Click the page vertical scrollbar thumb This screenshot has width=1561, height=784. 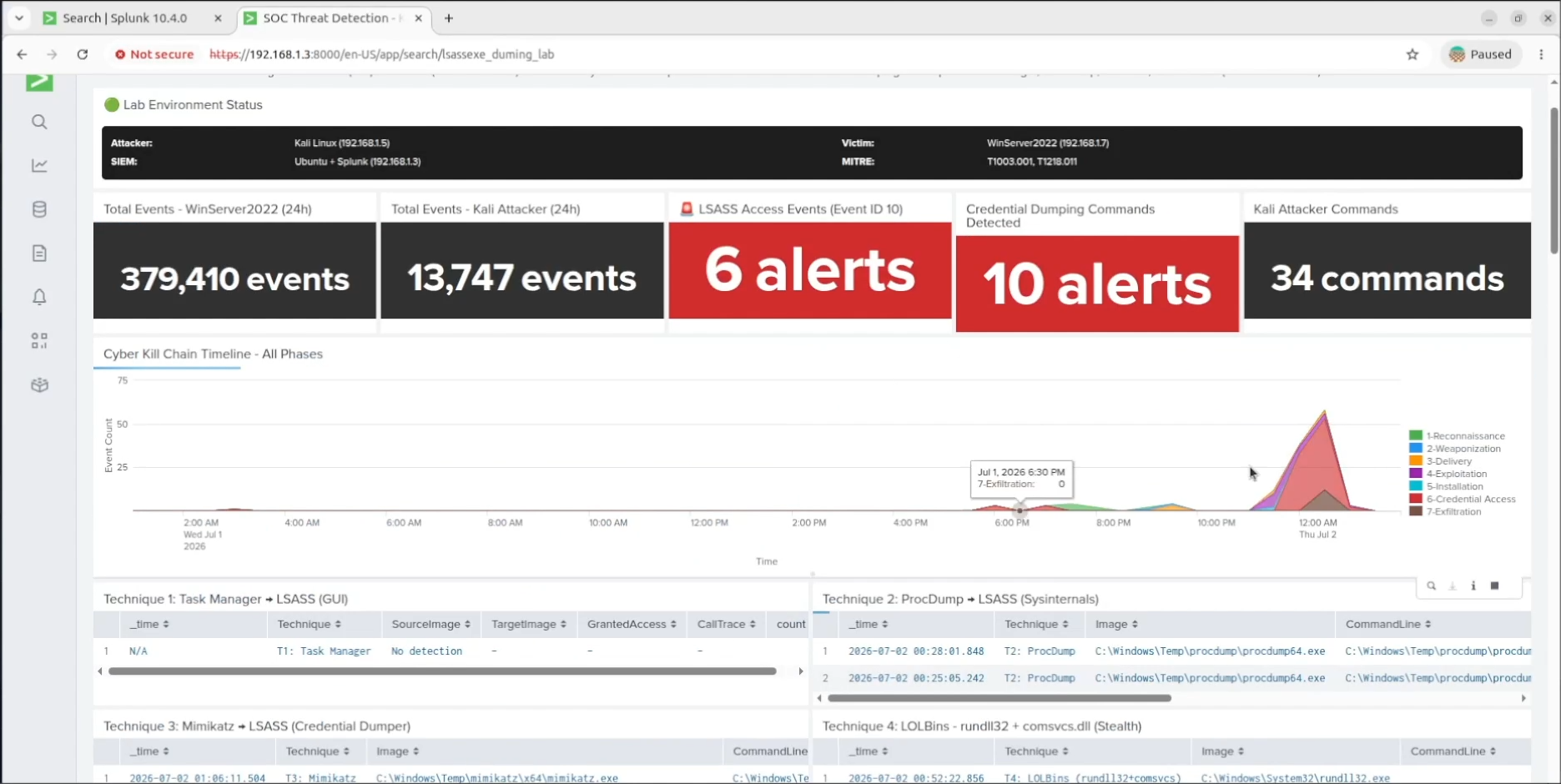(x=1554, y=180)
